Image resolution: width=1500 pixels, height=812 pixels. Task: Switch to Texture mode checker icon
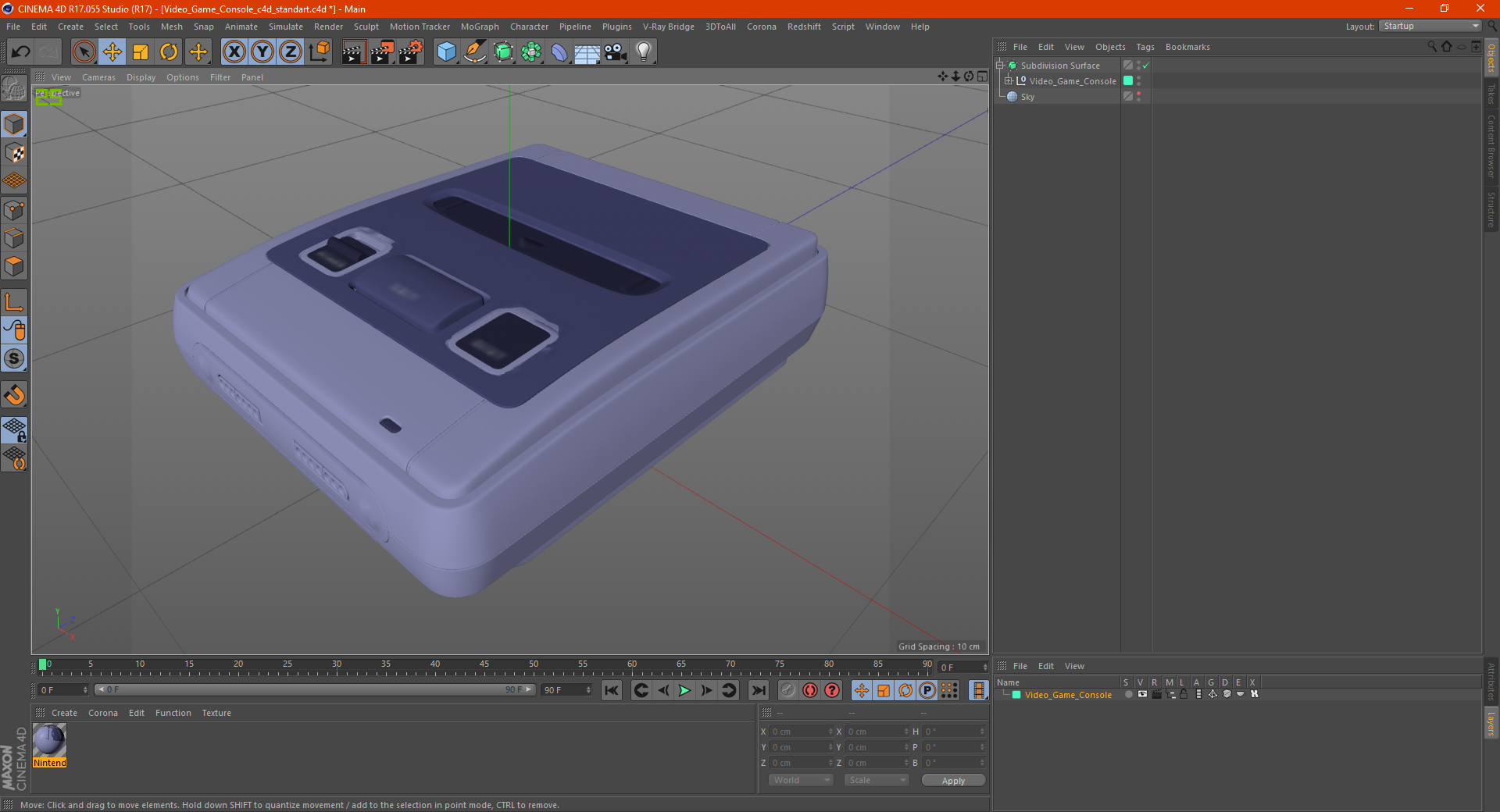14,153
